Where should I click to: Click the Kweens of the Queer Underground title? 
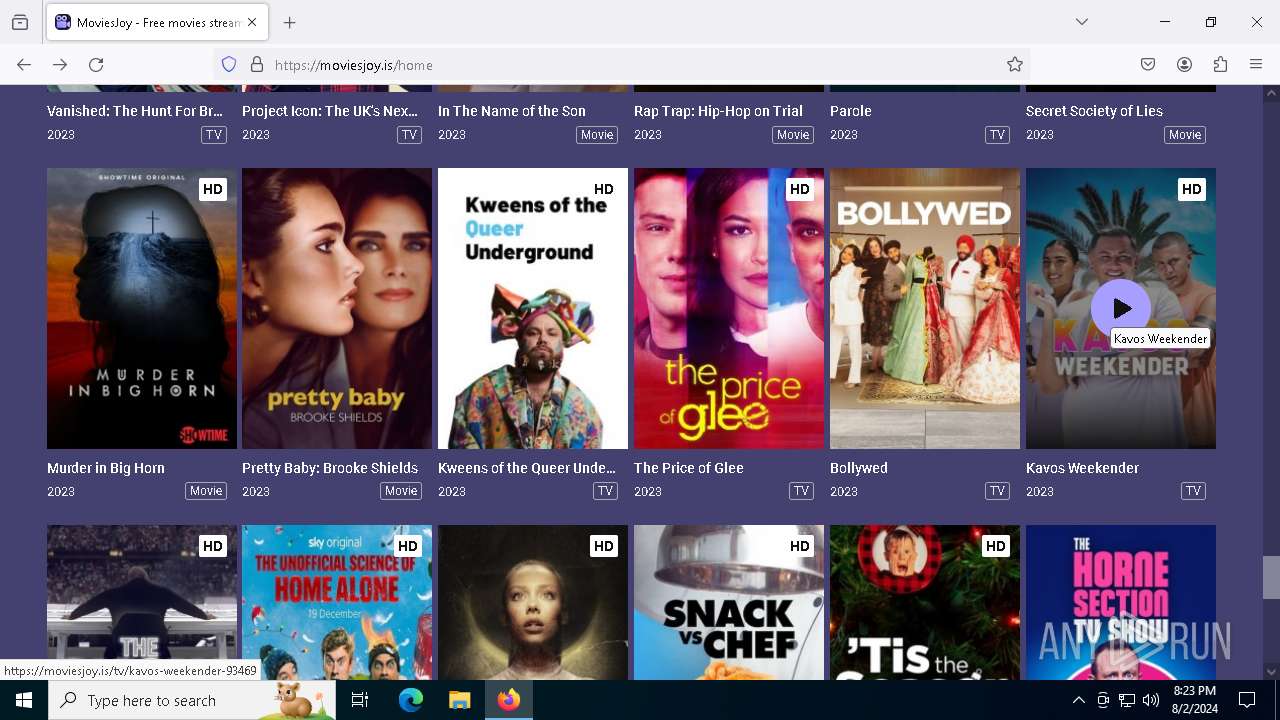527,468
